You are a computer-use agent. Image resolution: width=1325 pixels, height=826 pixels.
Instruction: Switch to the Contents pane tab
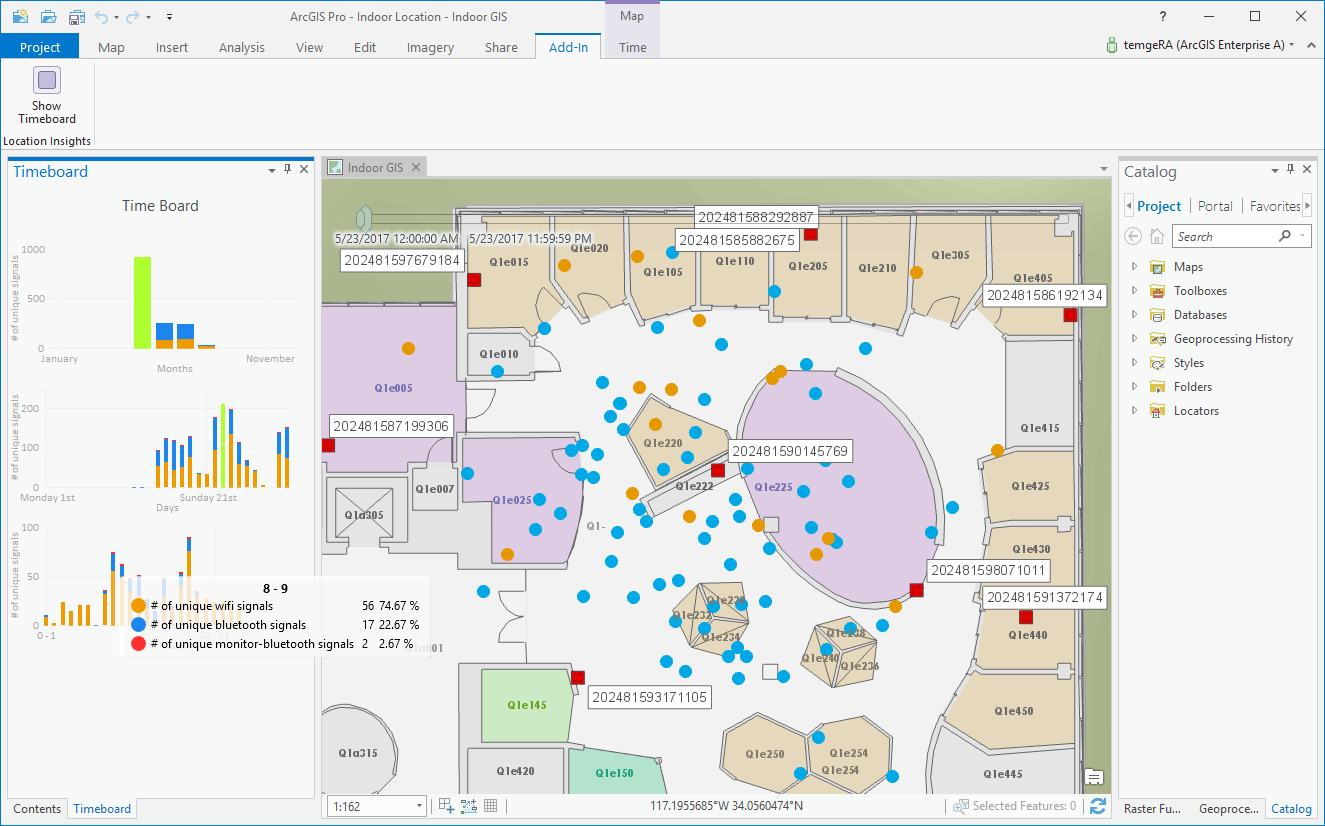(x=37, y=809)
